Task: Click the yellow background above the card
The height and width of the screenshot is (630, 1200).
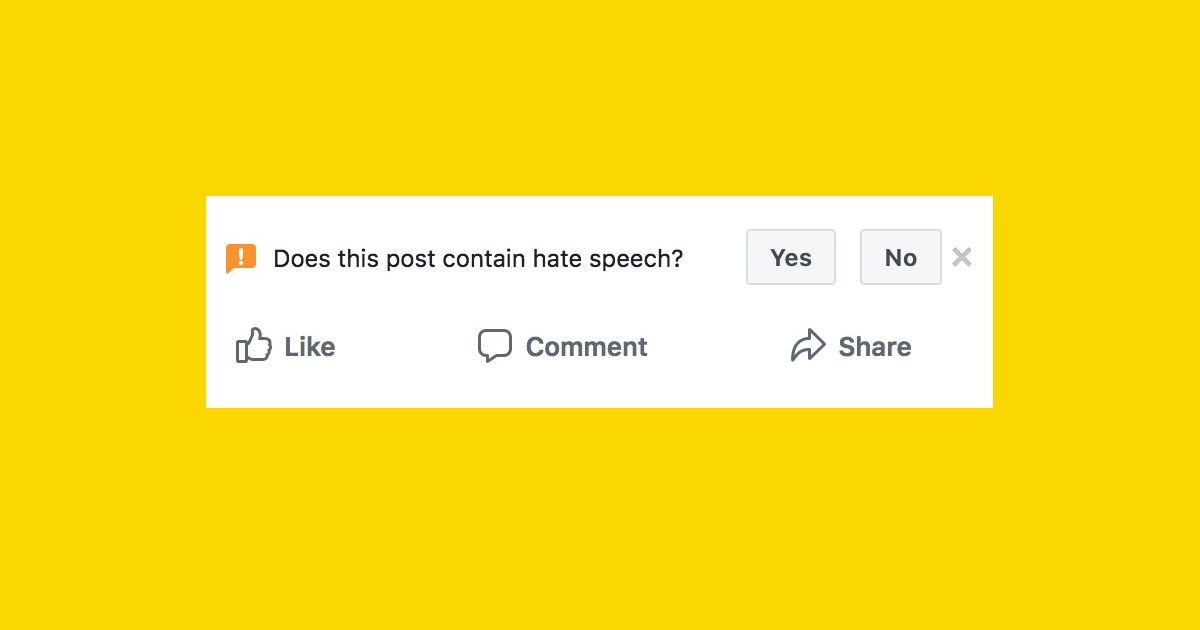Action: pos(600,98)
